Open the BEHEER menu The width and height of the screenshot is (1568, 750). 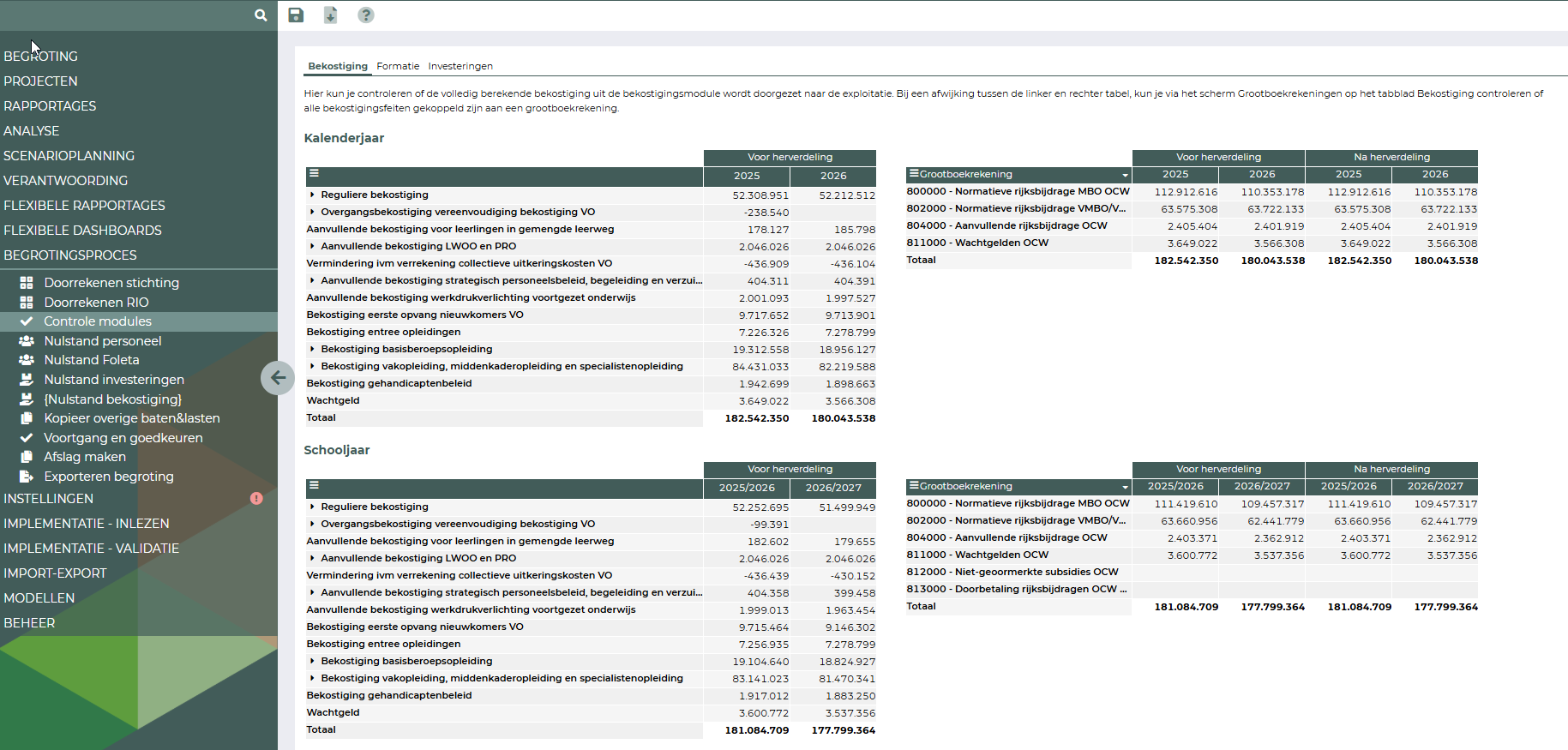(x=29, y=623)
